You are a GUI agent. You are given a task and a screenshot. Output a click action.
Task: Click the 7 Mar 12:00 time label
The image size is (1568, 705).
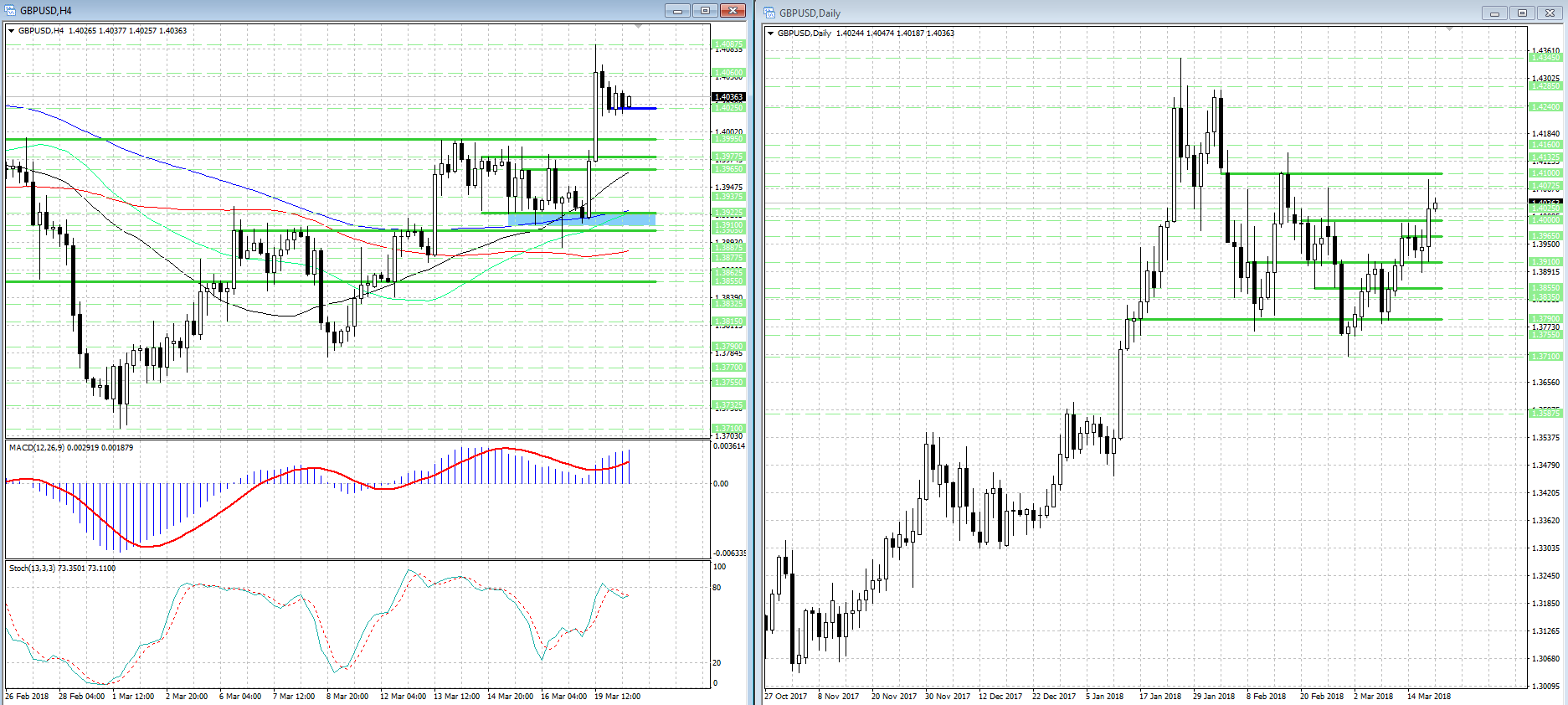[294, 697]
